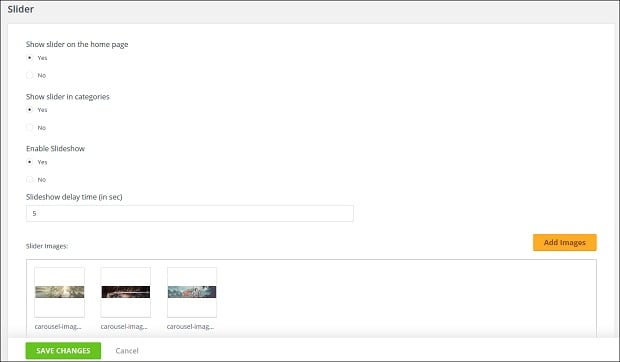Choose No under Enable Slideshow
This screenshot has width=620, height=362.
(x=30, y=179)
